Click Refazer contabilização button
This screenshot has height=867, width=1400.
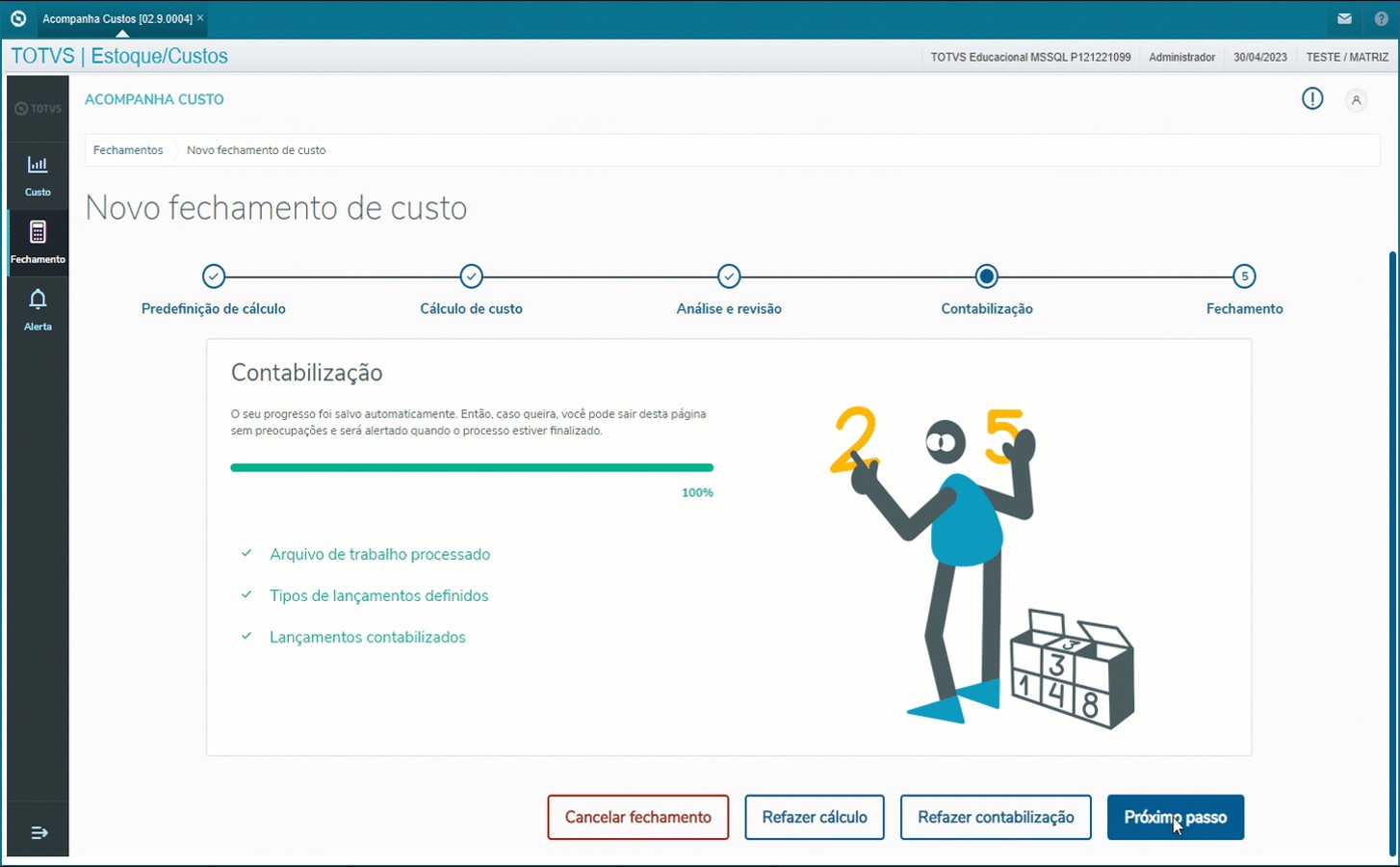pos(996,817)
